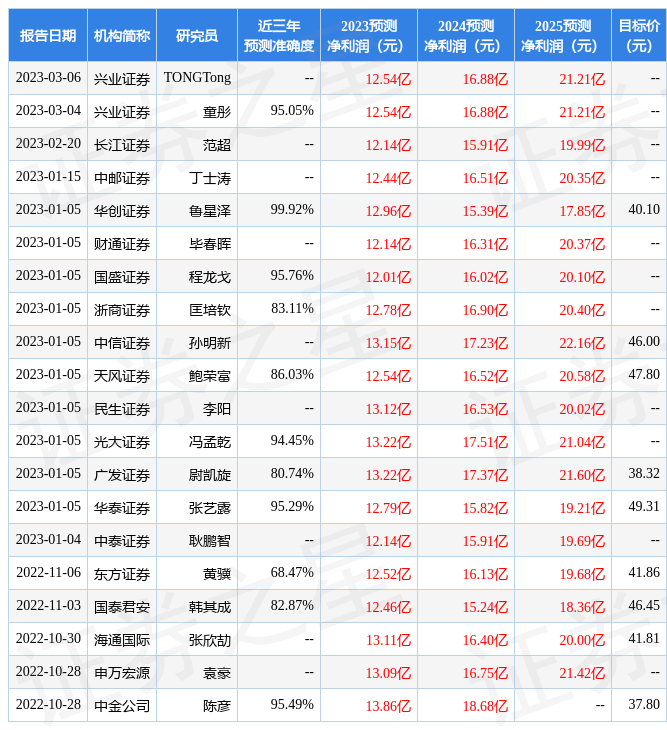Image resolution: width=667 pixels, height=730 pixels.
Task: Click the 华泰证券 institution cell
Action: point(122,508)
